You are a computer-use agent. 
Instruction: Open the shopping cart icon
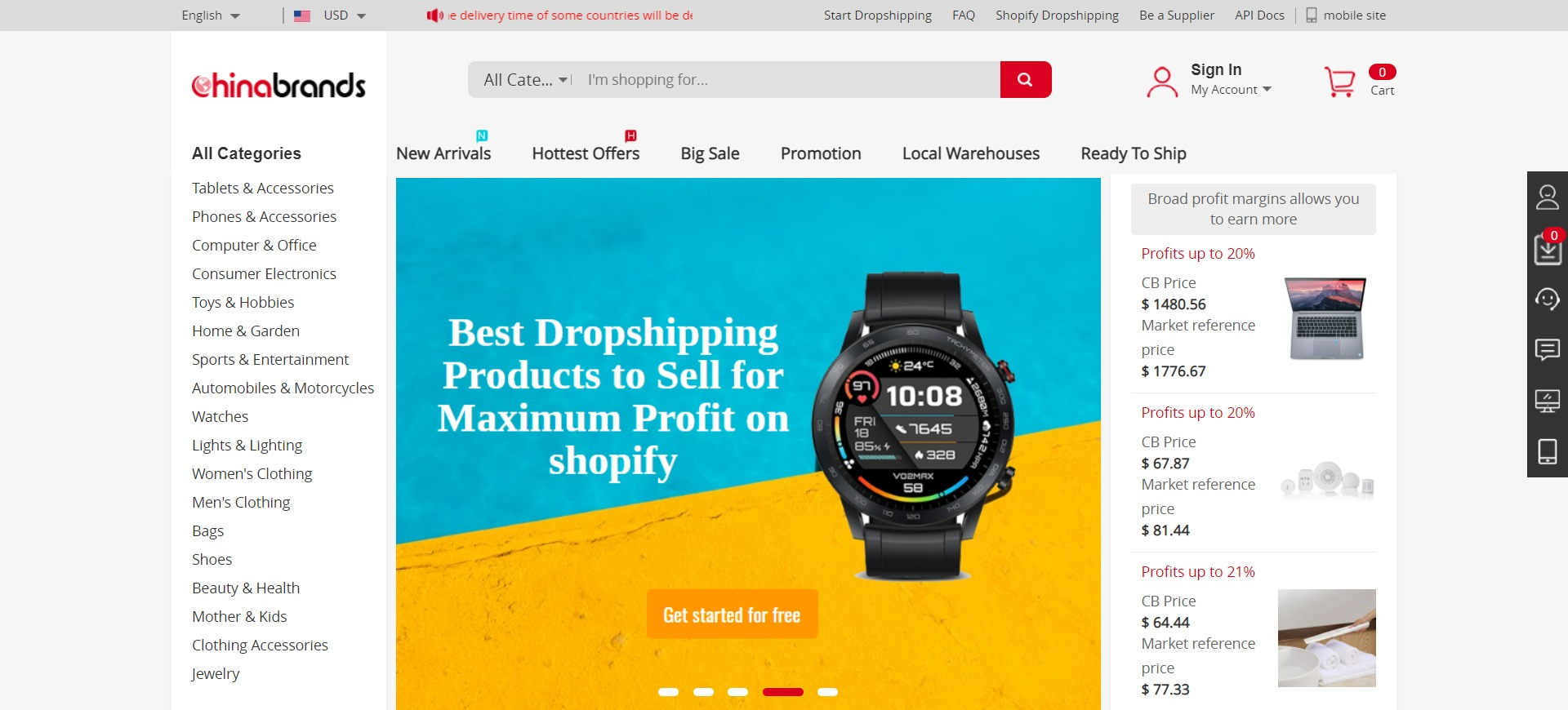pyautogui.click(x=1339, y=82)
